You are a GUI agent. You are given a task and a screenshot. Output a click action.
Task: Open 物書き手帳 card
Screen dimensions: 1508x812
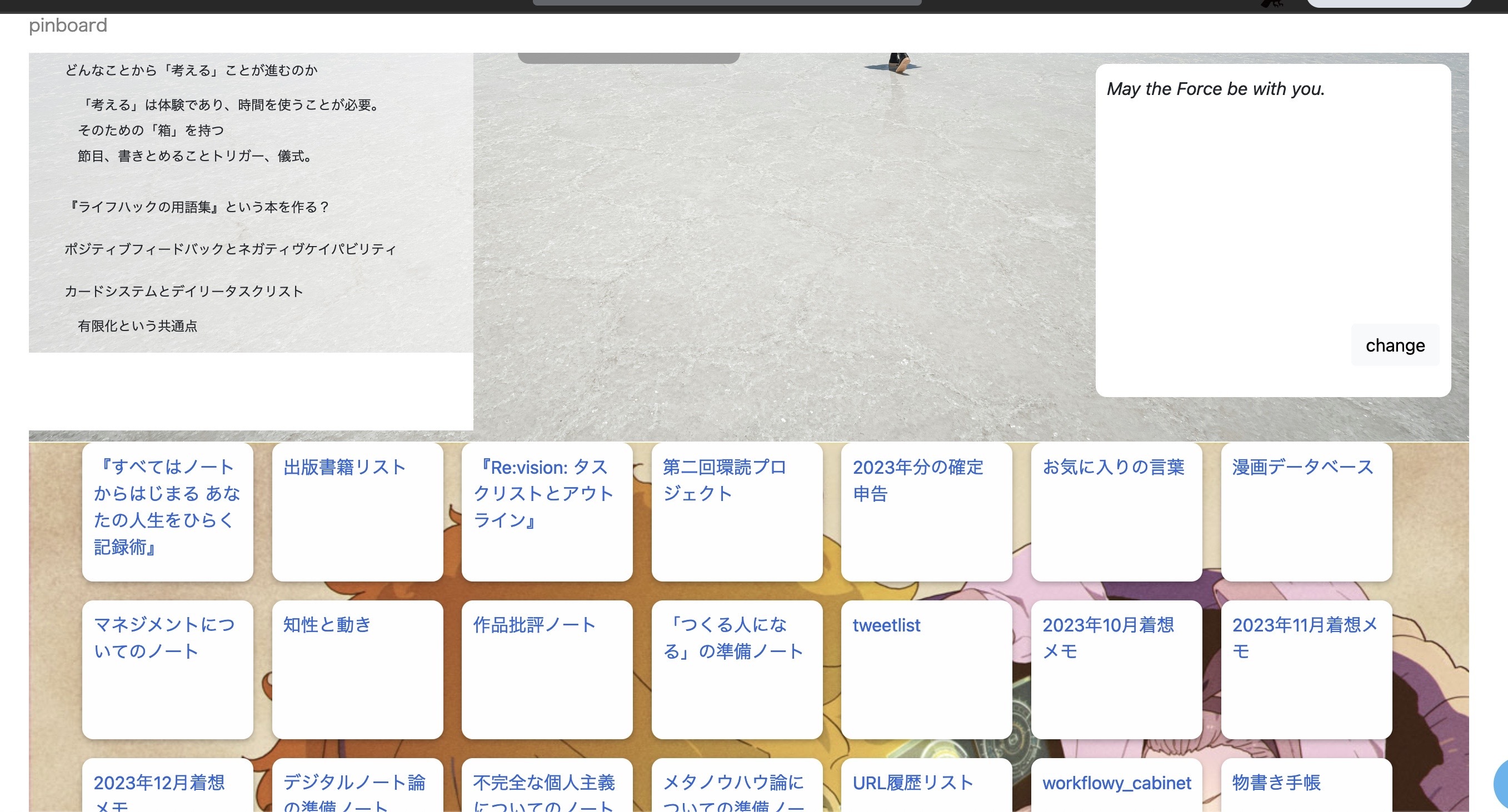pyautogui.click(x=1276, y=783)
